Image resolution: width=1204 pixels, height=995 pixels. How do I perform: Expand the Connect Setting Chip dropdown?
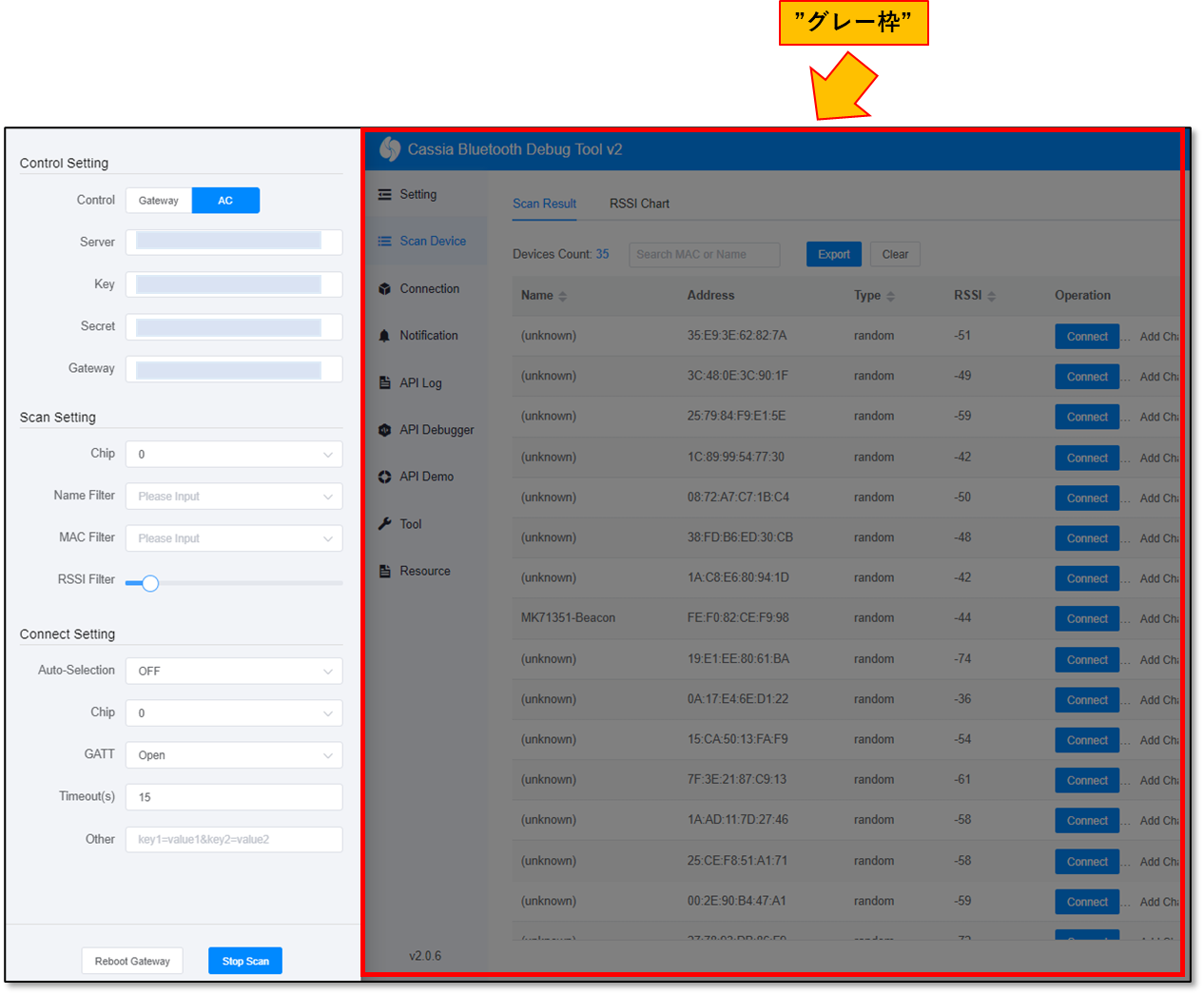coord(234,713)
